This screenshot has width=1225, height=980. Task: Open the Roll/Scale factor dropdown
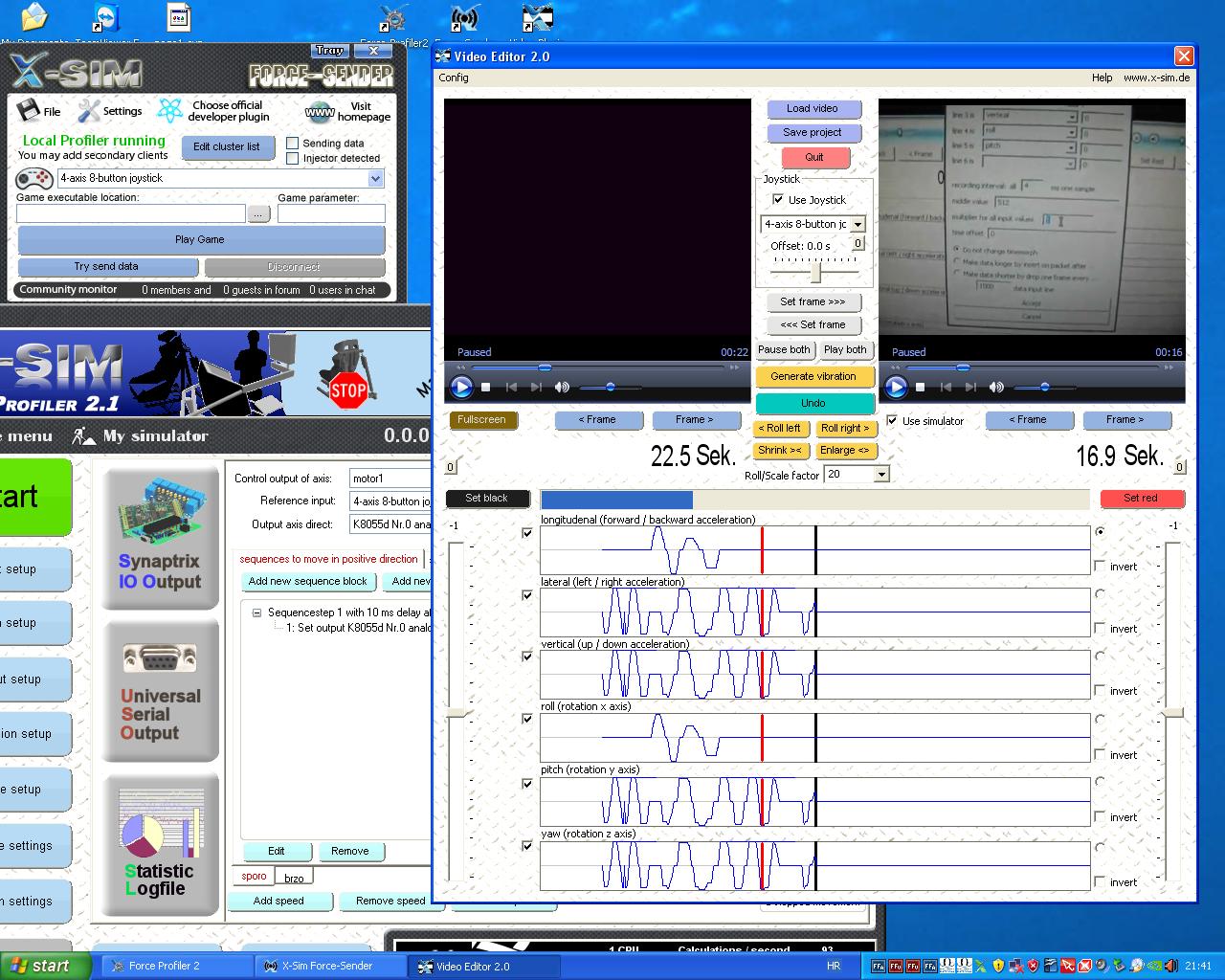pyautogui.click(x=881, y=474)
